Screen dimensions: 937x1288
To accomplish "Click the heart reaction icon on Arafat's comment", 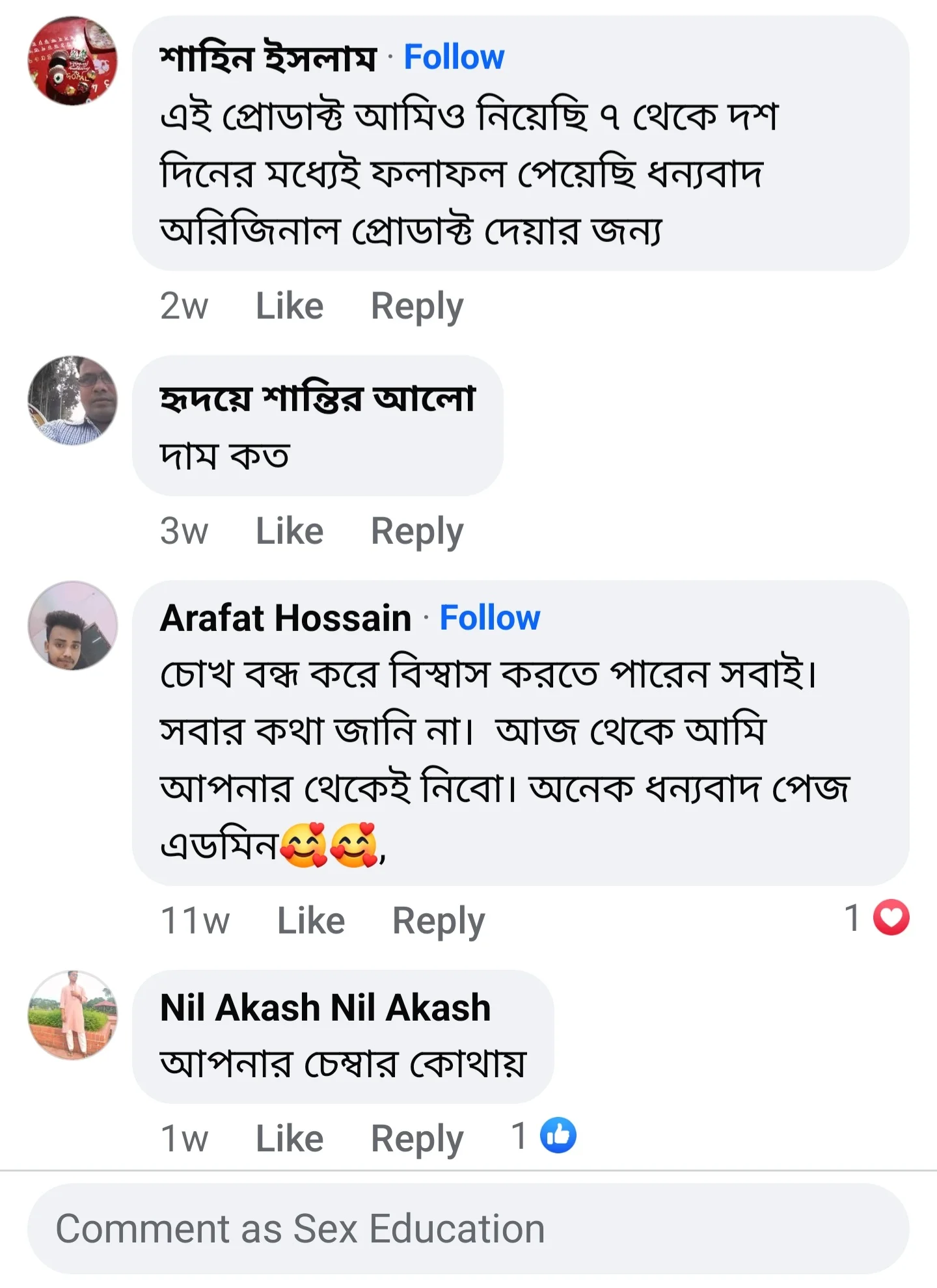I will tap(890, 918).
